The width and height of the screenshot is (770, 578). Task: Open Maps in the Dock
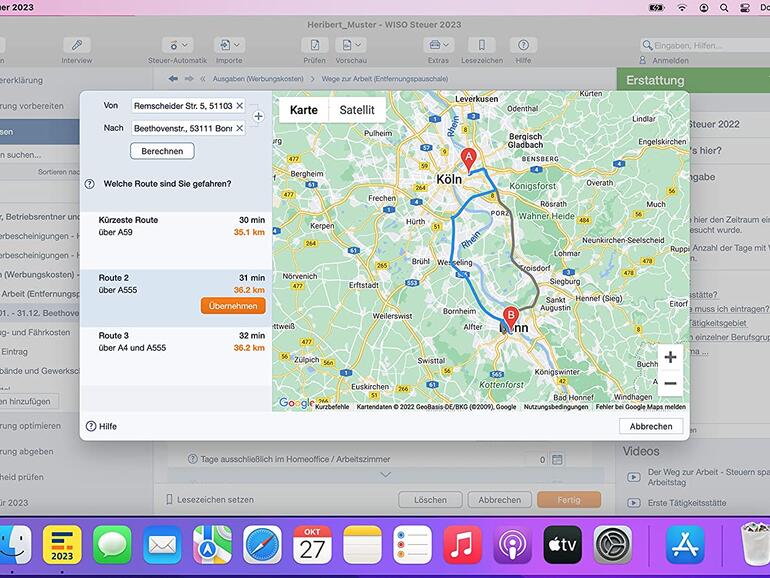click(212, 545)
